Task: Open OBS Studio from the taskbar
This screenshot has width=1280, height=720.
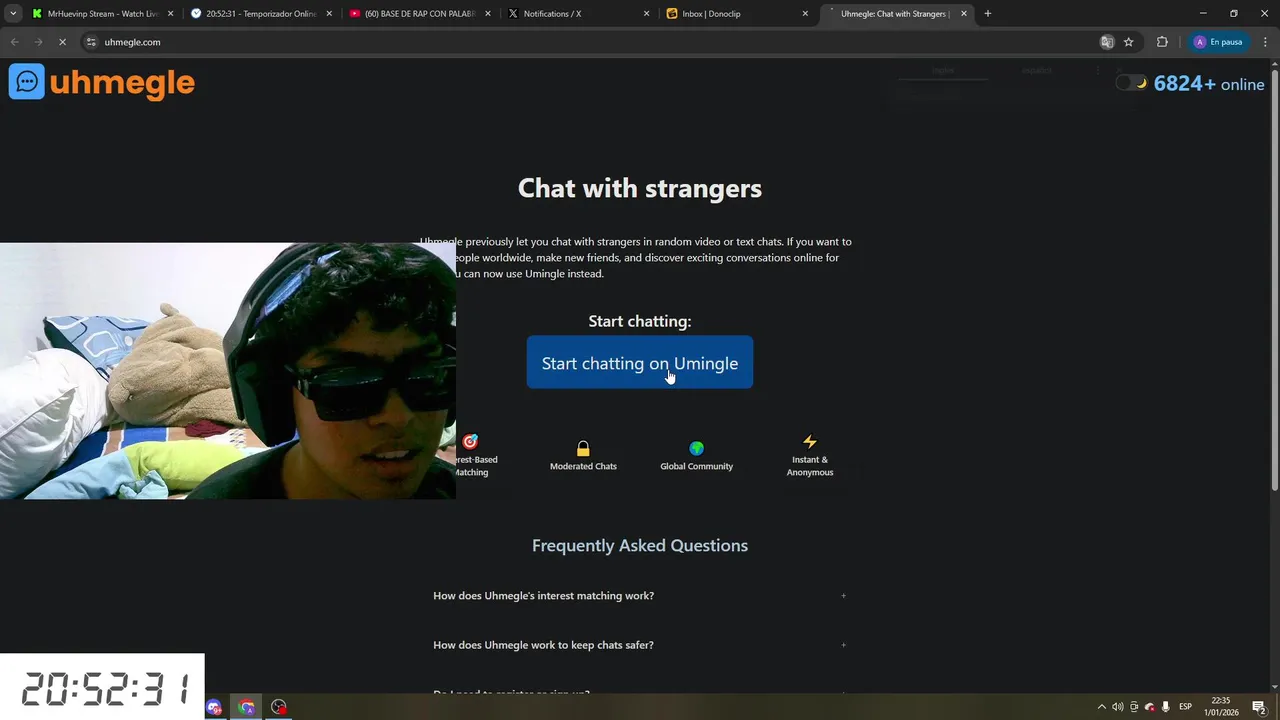Action: click(279, 707)
